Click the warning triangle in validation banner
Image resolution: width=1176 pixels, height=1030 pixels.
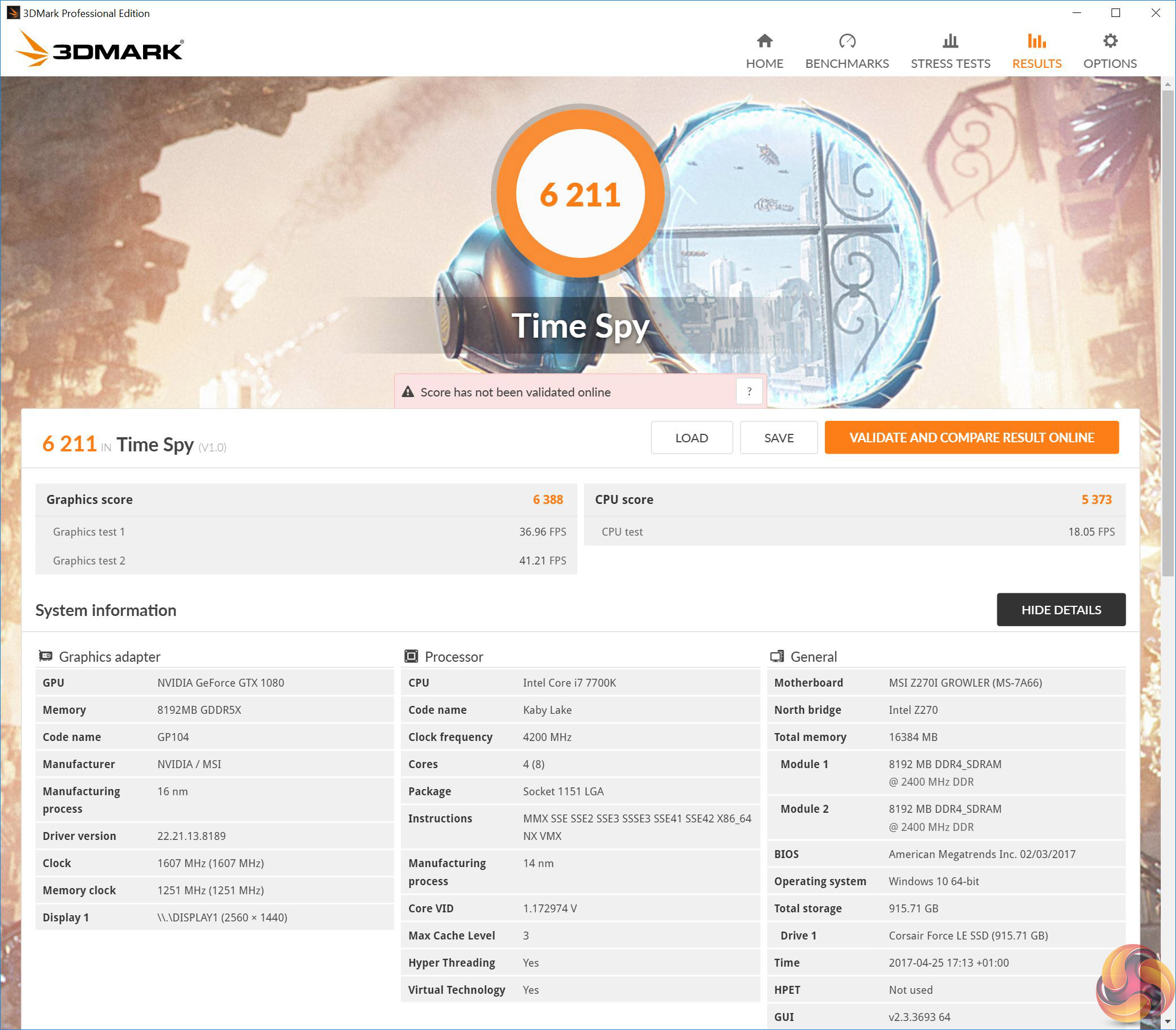[408, 392]
